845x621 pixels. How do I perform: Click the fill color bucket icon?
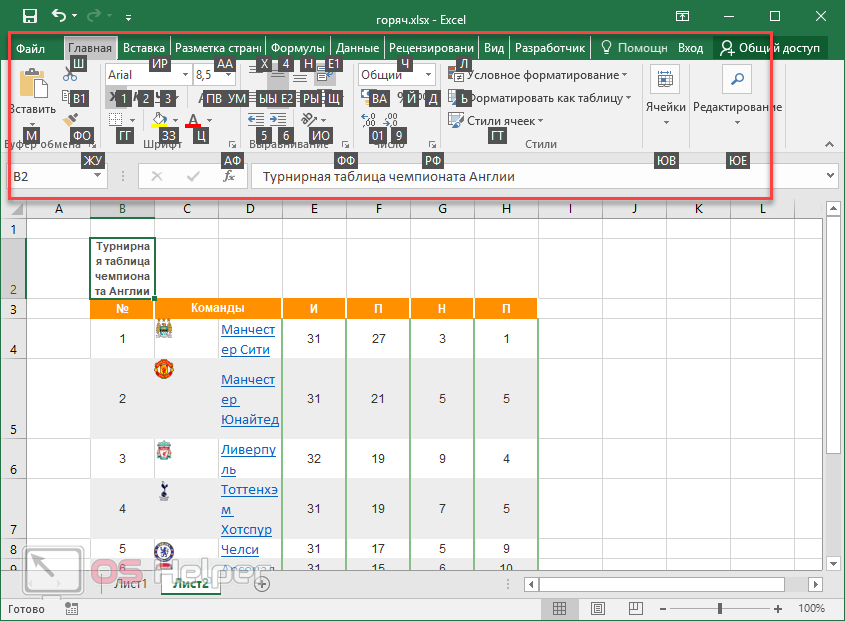[160, 120]
